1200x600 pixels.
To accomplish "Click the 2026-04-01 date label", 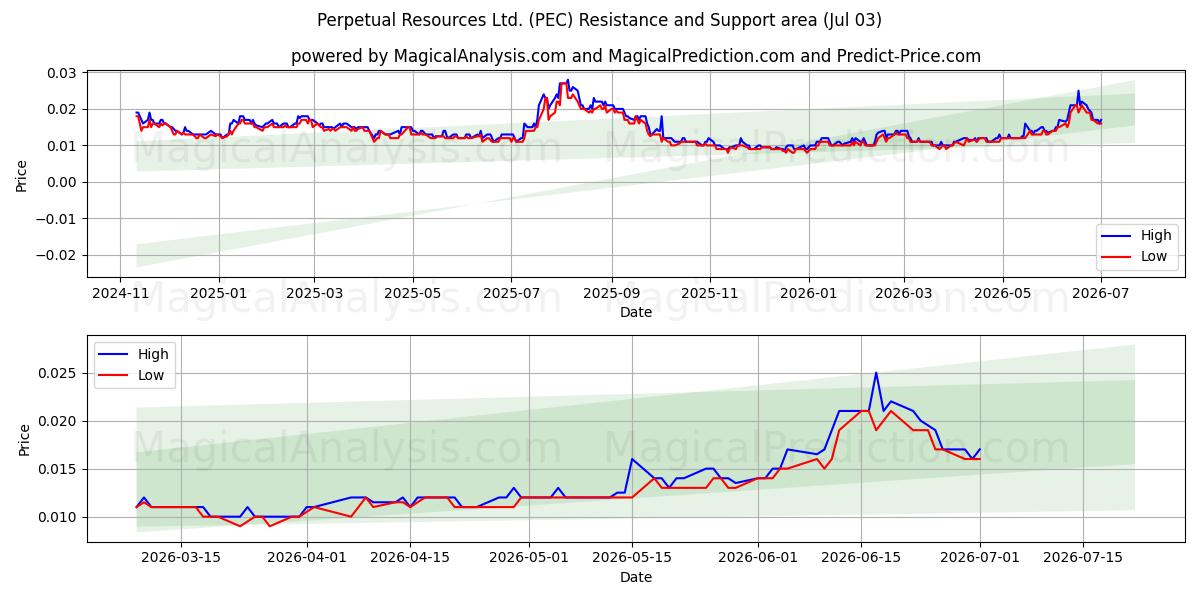I will coord(305,558).
